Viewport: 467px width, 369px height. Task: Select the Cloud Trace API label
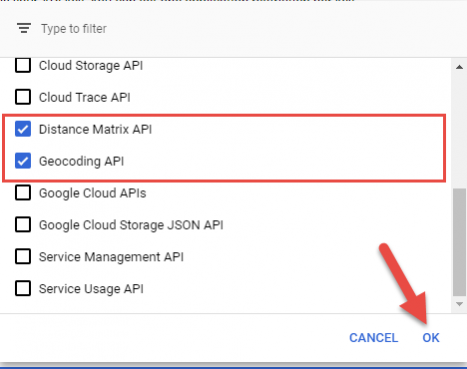tap(85, 97)
